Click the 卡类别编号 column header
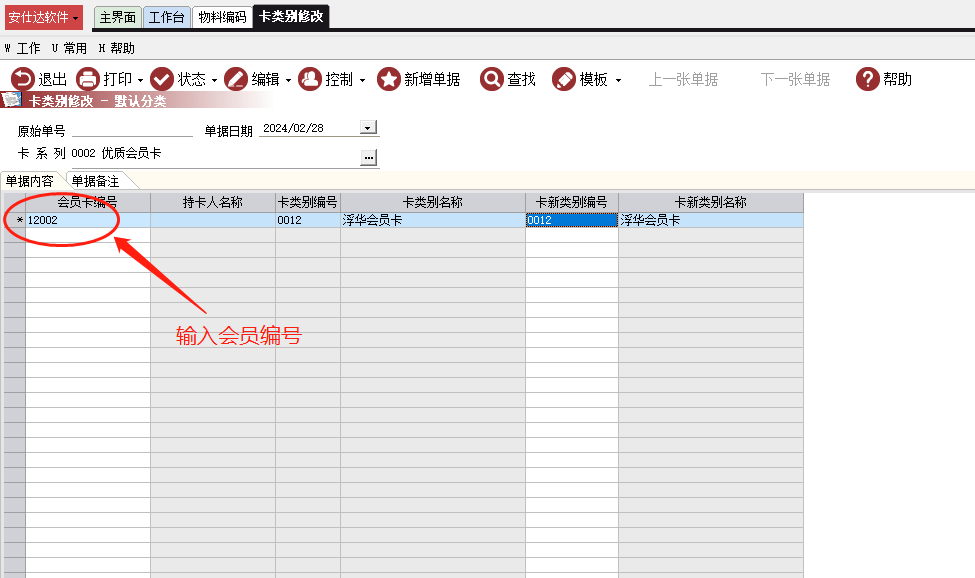 308,203
